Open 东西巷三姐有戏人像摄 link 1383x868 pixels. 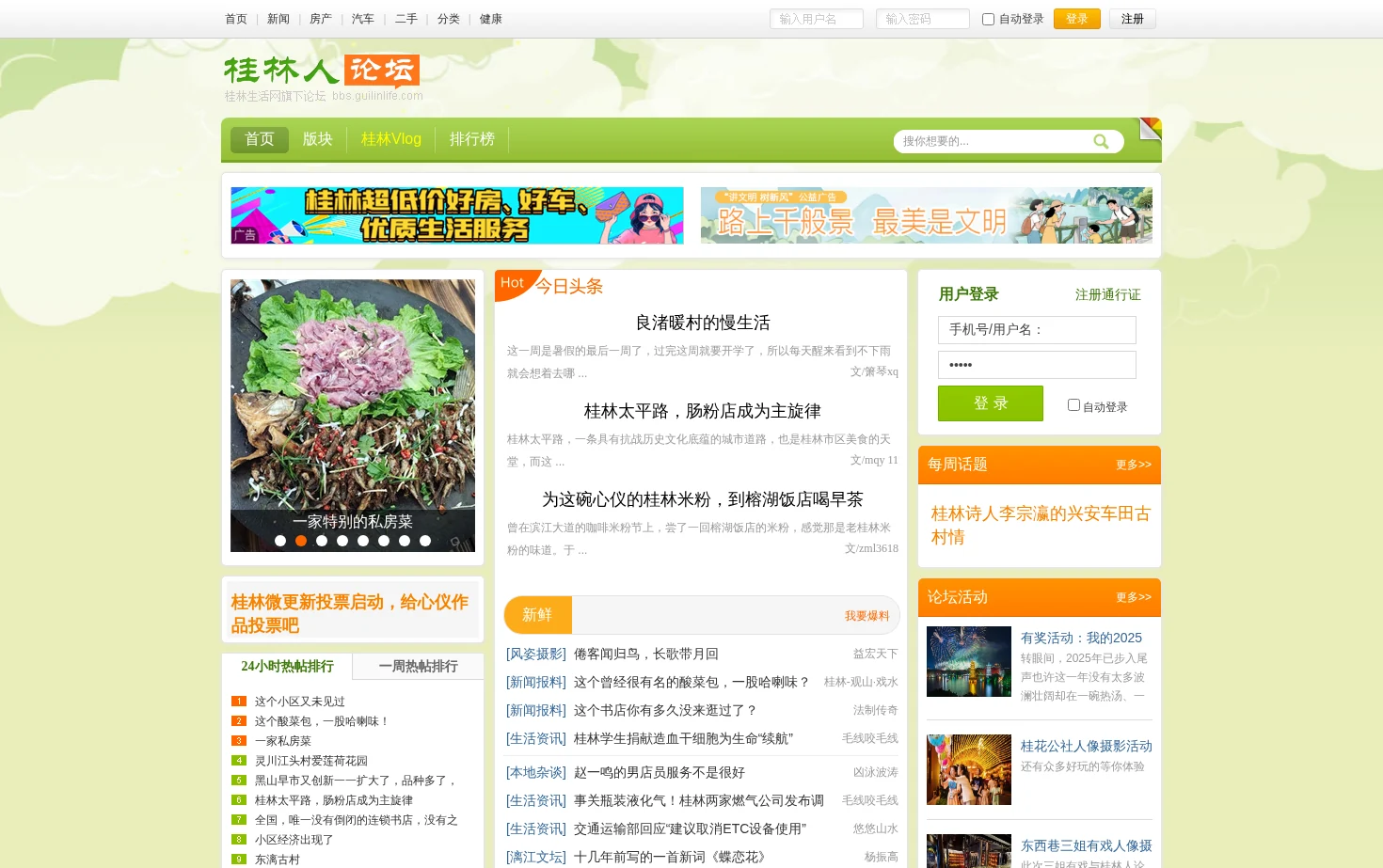point(1087,845)
